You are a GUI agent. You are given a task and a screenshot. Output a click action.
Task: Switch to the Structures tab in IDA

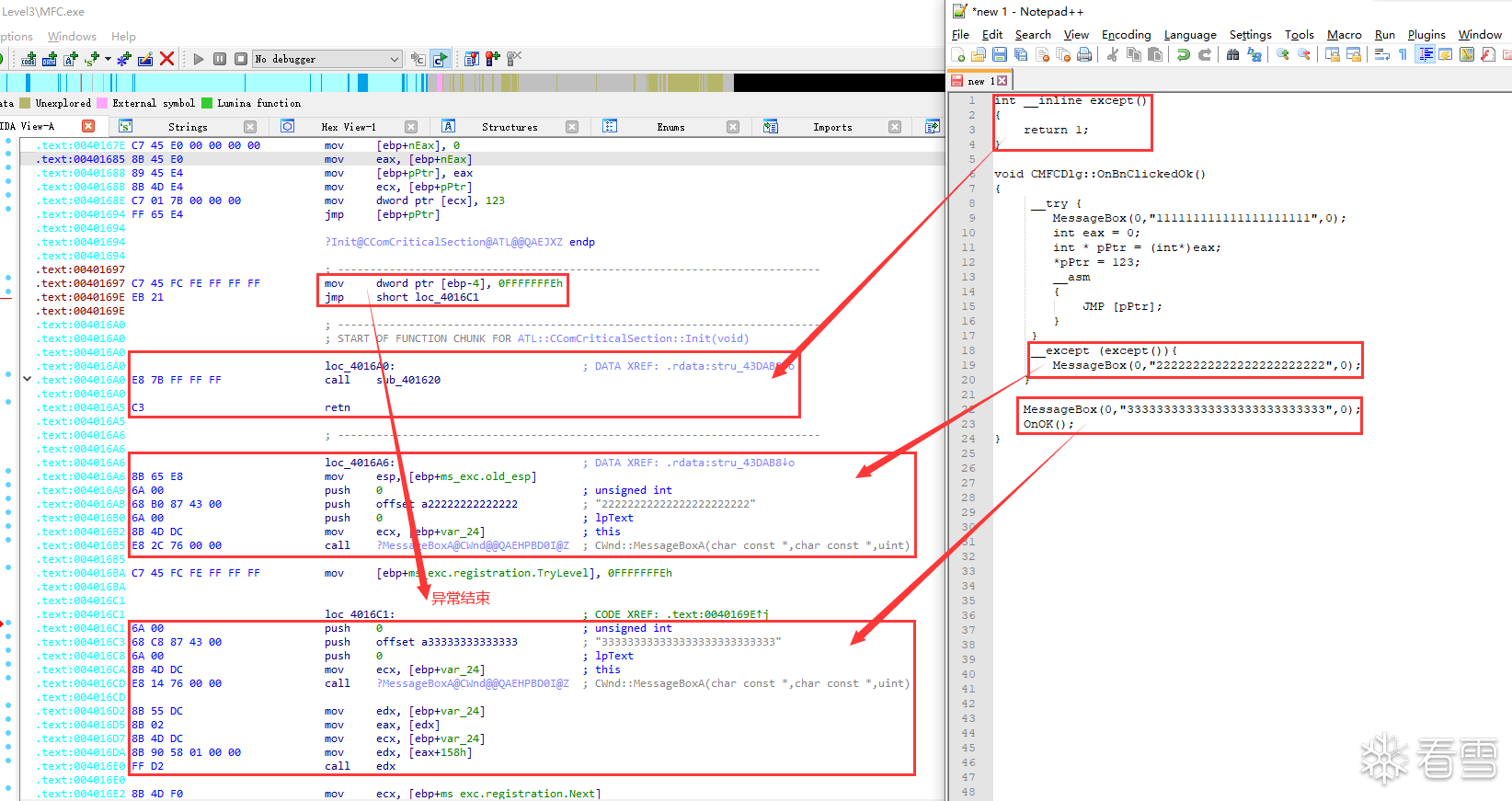pos(510,127)
